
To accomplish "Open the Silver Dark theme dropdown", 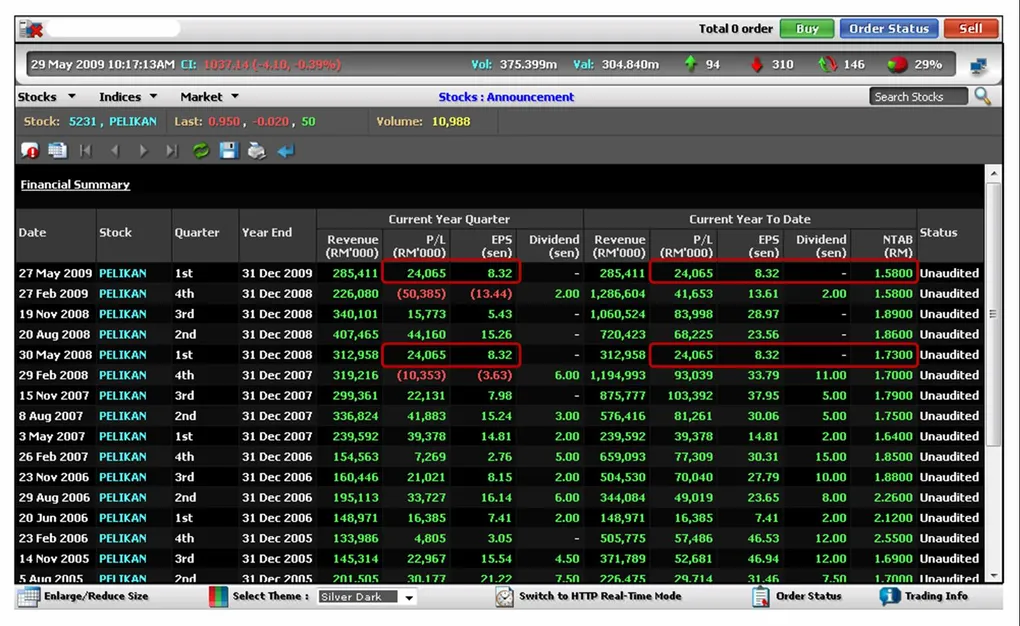I will coord(367,597).
